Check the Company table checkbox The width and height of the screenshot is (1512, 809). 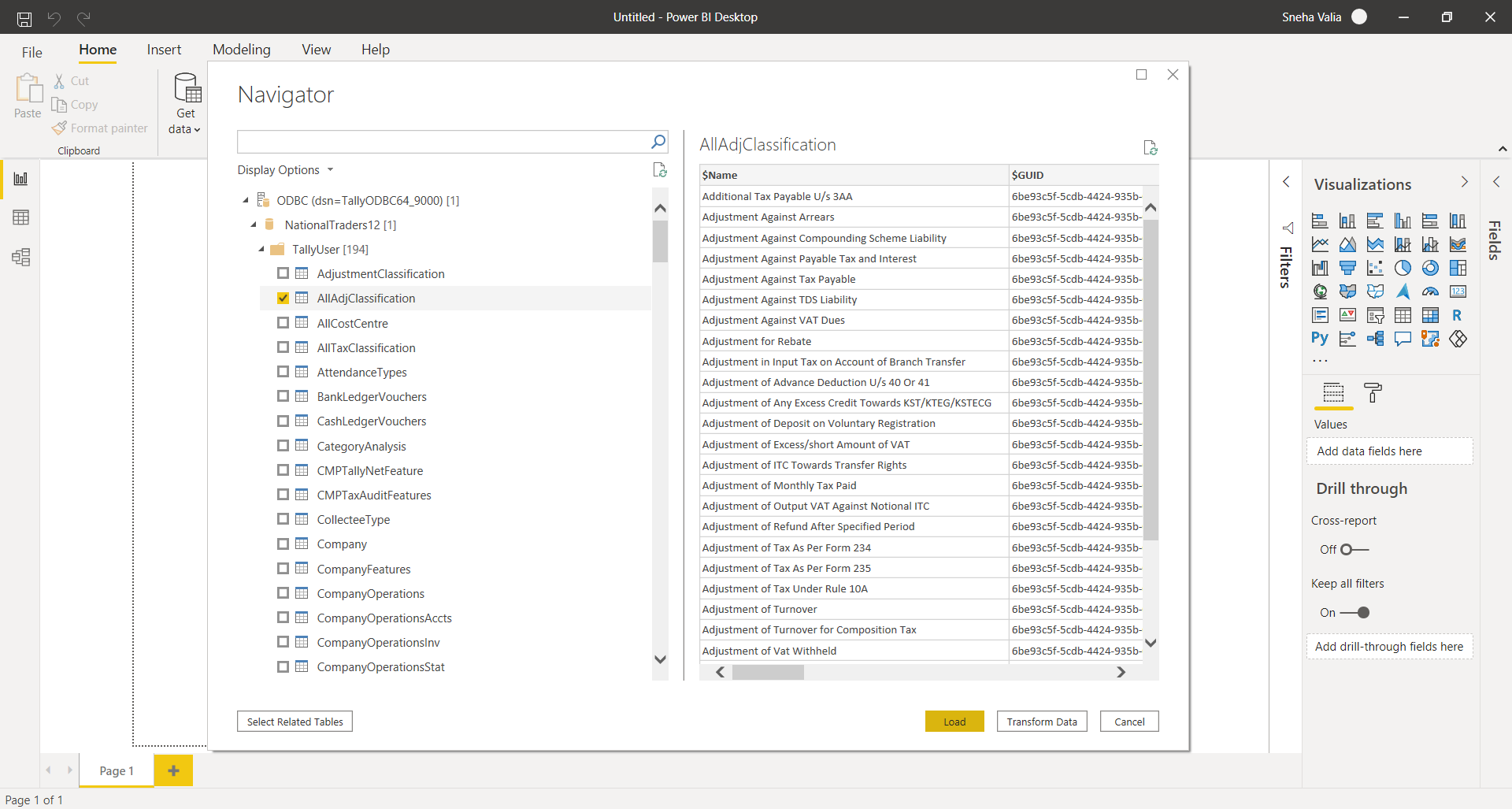(x=283, y=544)
